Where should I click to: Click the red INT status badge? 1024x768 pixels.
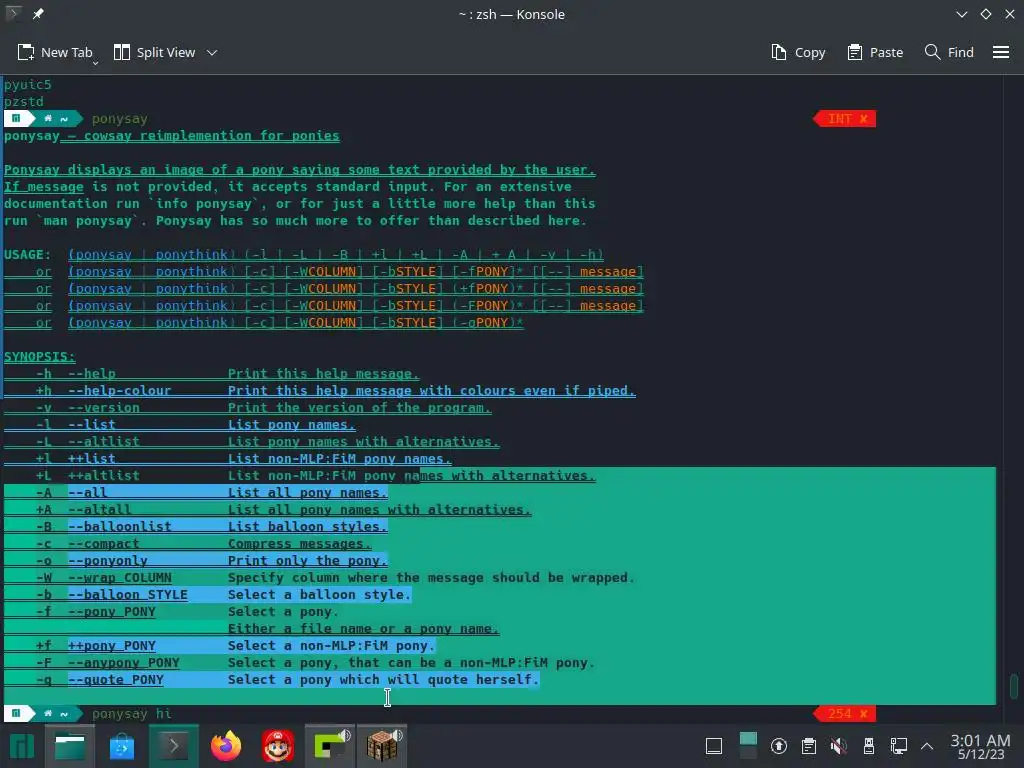click(x=845, y=119)
